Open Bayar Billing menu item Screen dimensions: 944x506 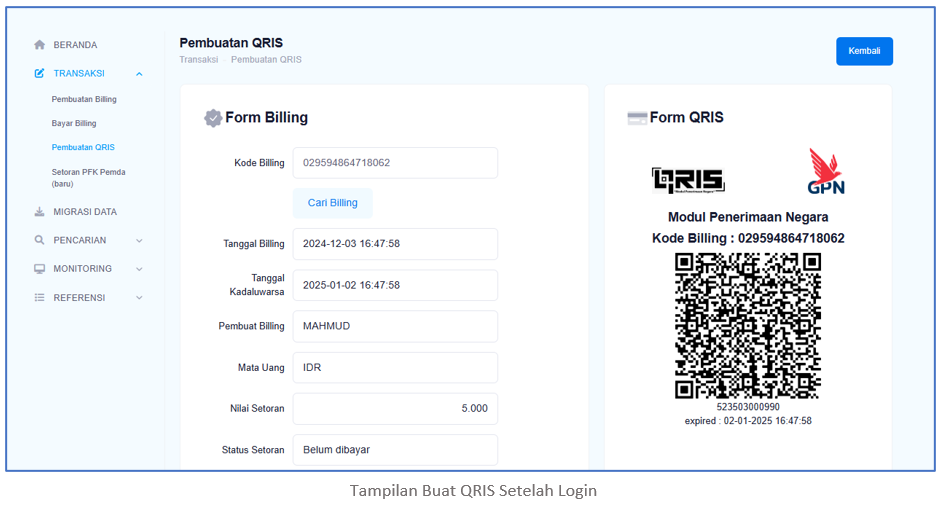[74, 123]
